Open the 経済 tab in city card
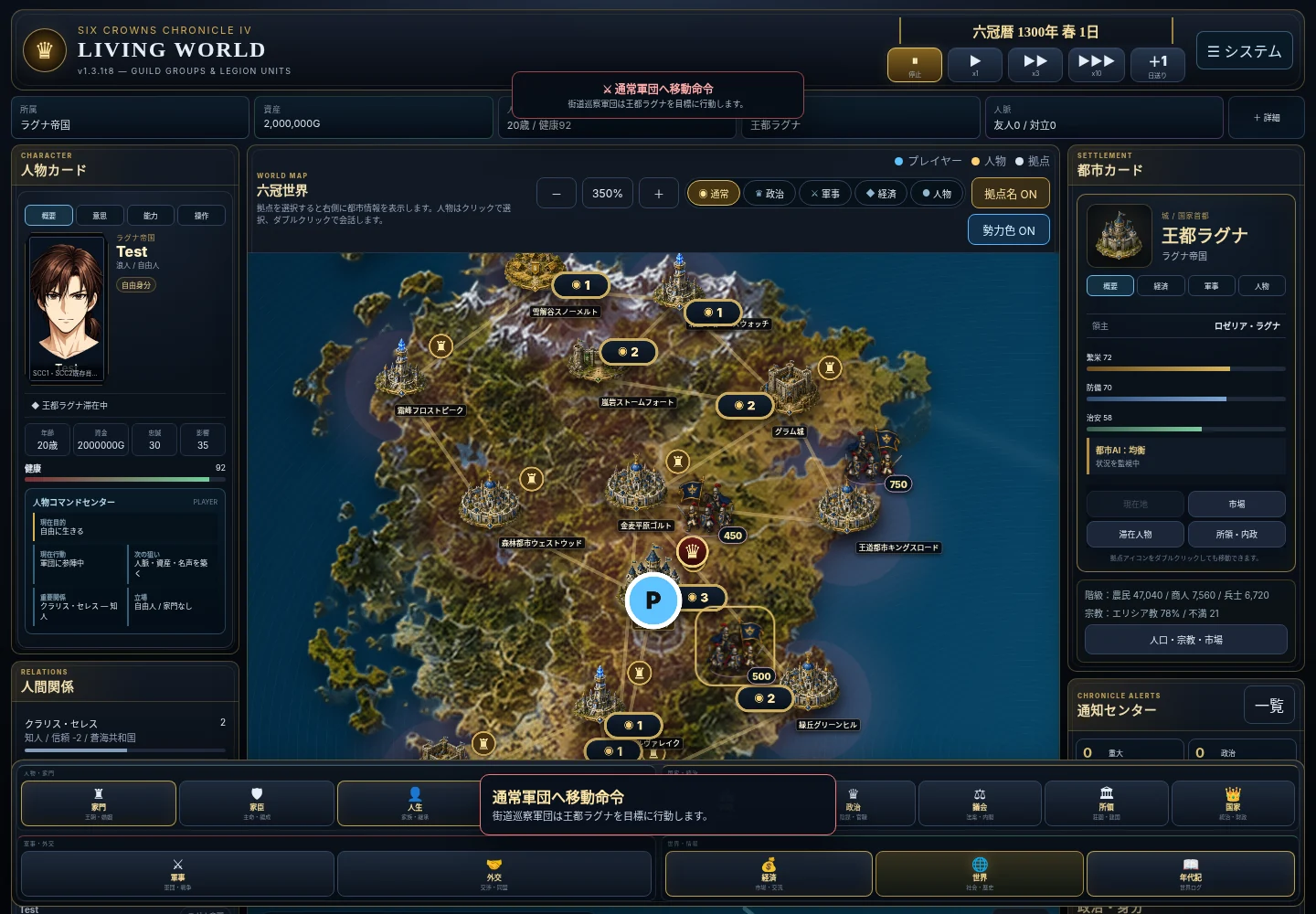This screenshot has height=914, width=1316. (x=1161, y=286)
